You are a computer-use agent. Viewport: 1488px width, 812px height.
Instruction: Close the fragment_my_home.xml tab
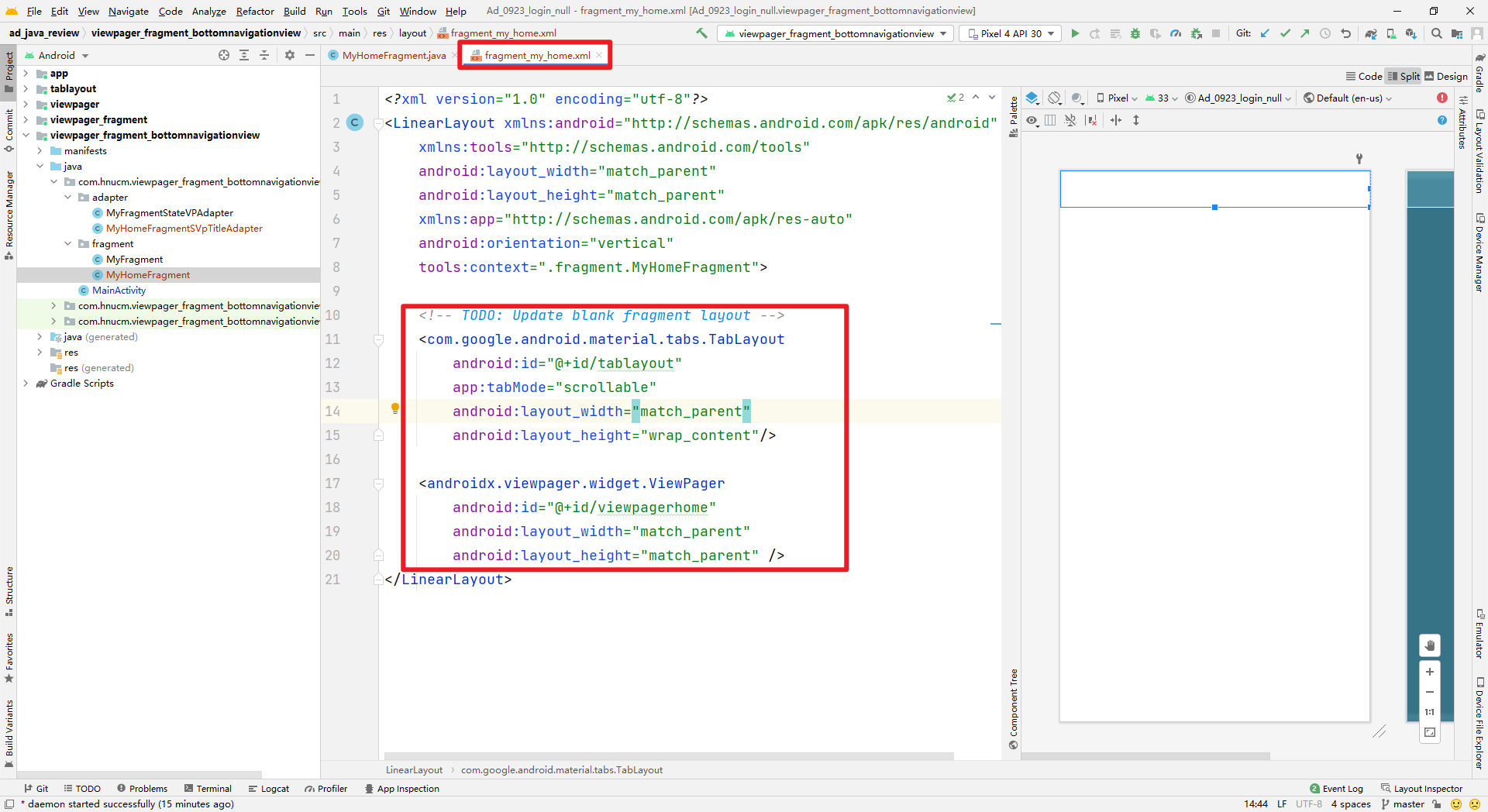[599, 55]
